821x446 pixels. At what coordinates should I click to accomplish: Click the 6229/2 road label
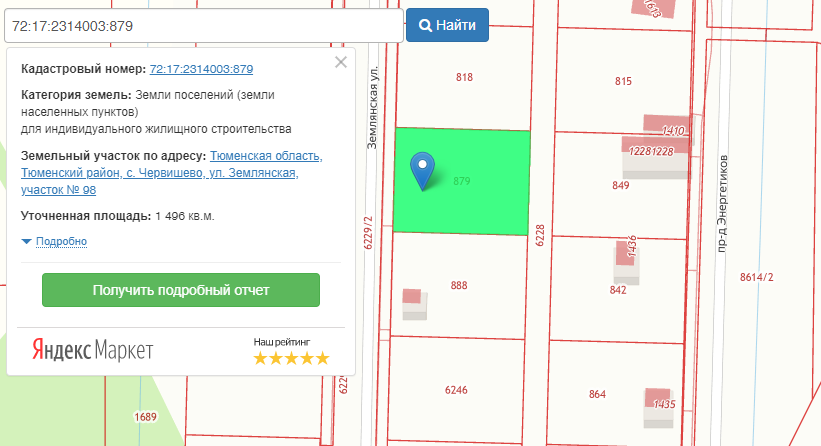[368, 232]
